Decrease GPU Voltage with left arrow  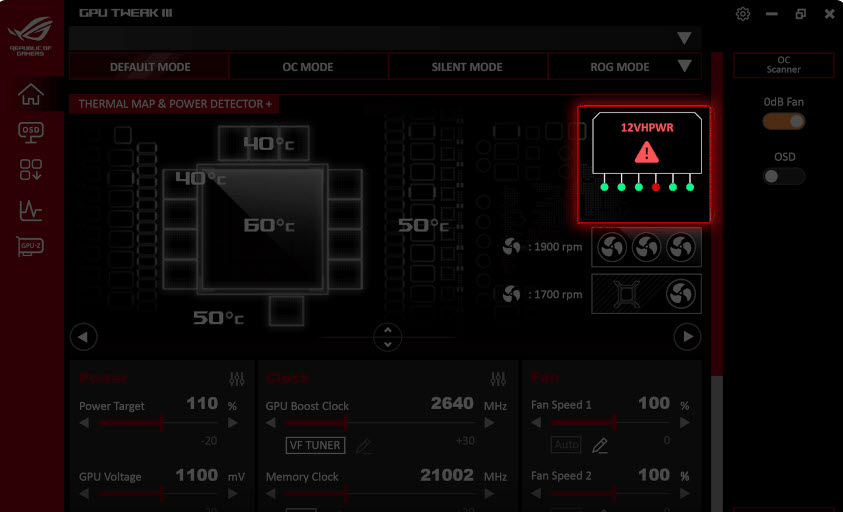point(84,493)
